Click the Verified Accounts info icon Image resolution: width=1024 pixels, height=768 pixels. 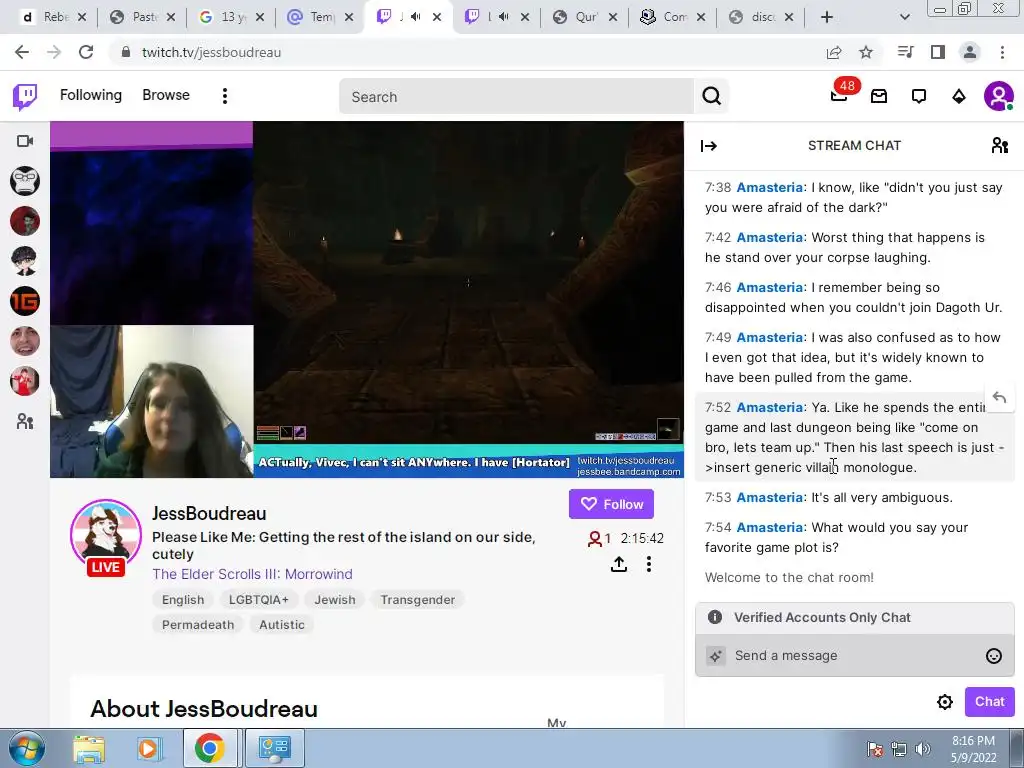[x=715, y=617]
